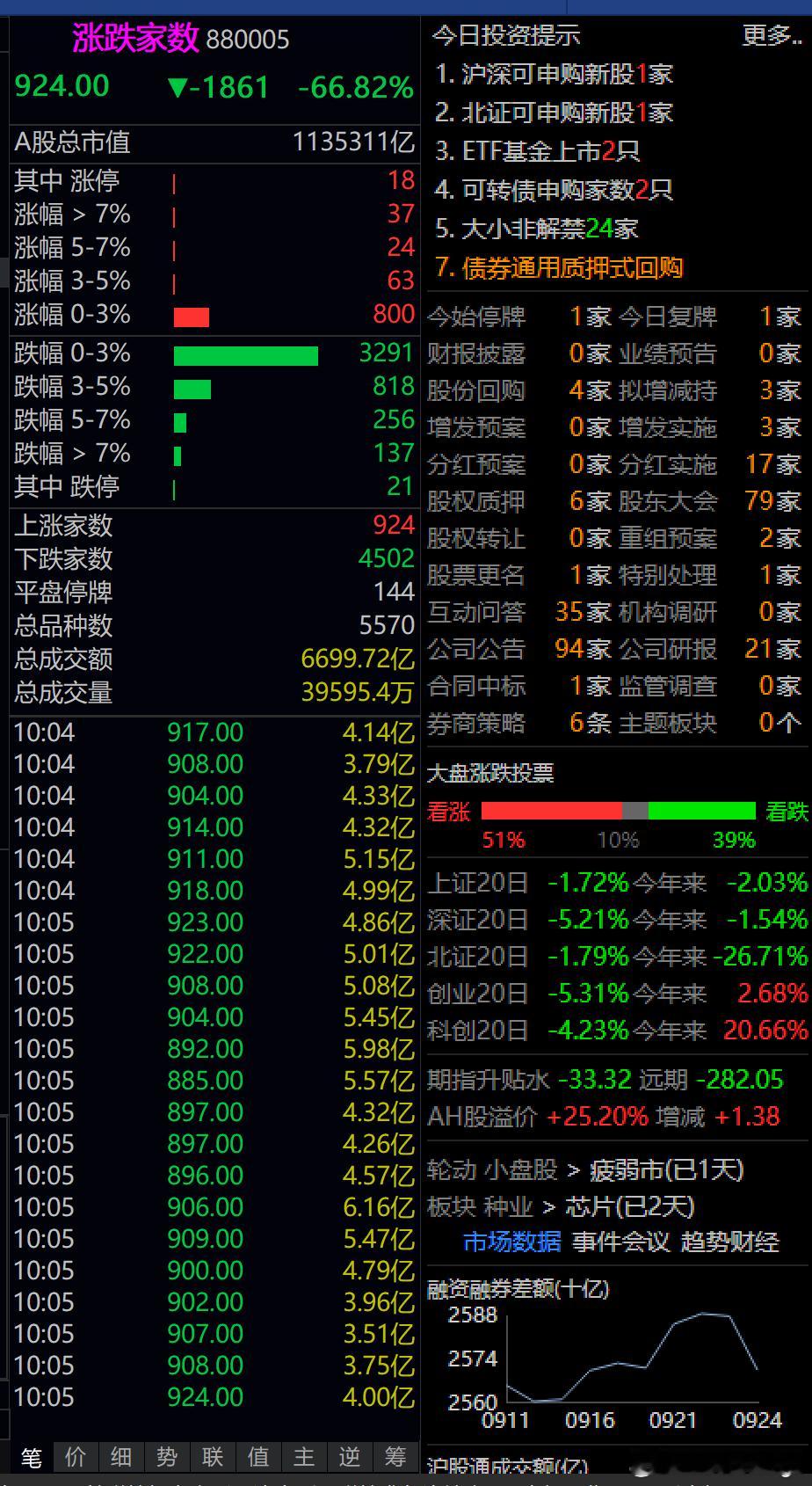Open 今日复牌 1家 item
This screenshot has height=1486, width=812.
[710, 317]
